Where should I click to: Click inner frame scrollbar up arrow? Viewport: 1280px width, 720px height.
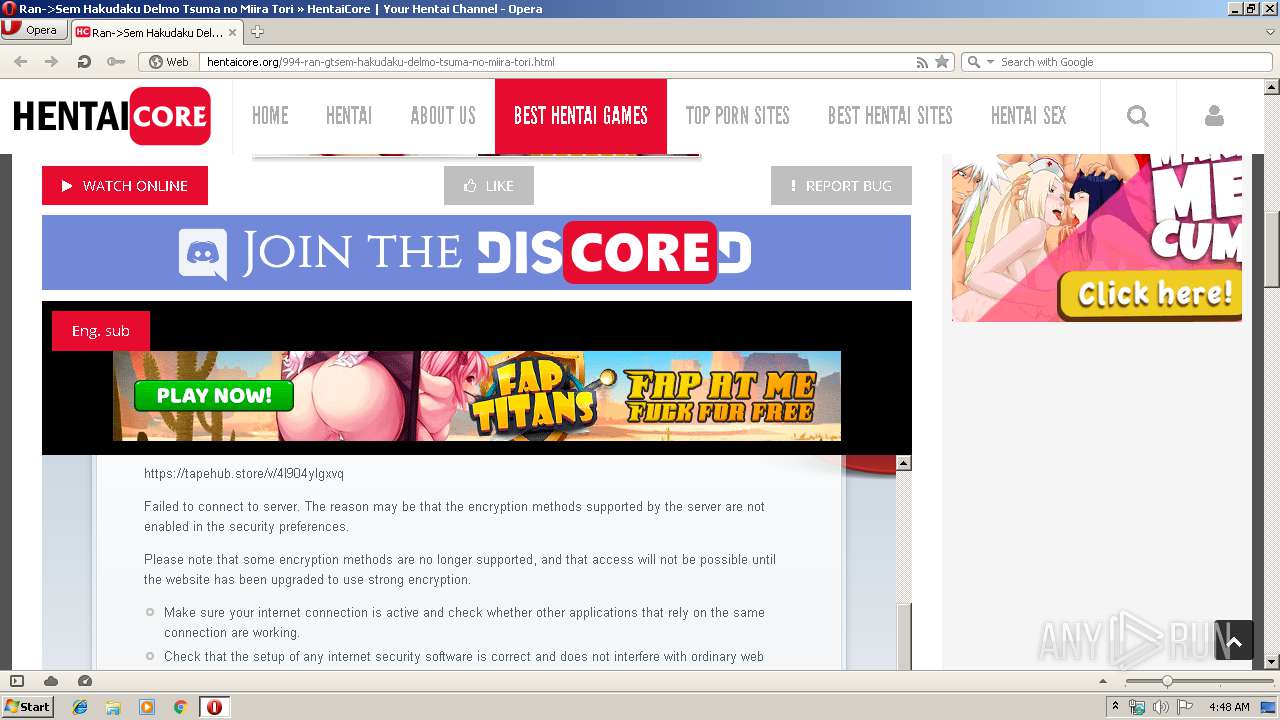click(903, 463)
